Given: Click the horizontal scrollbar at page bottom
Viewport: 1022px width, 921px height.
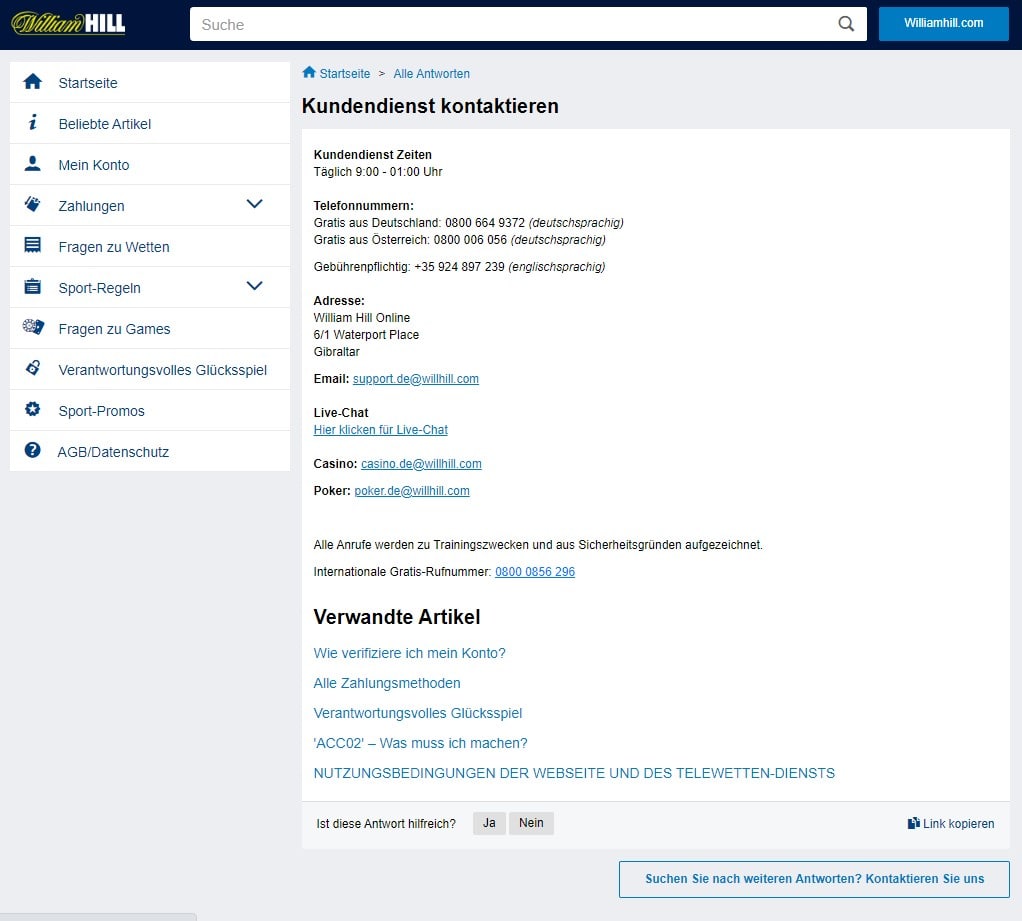Looking at the screenshot, I should click(x=98, y=917).
